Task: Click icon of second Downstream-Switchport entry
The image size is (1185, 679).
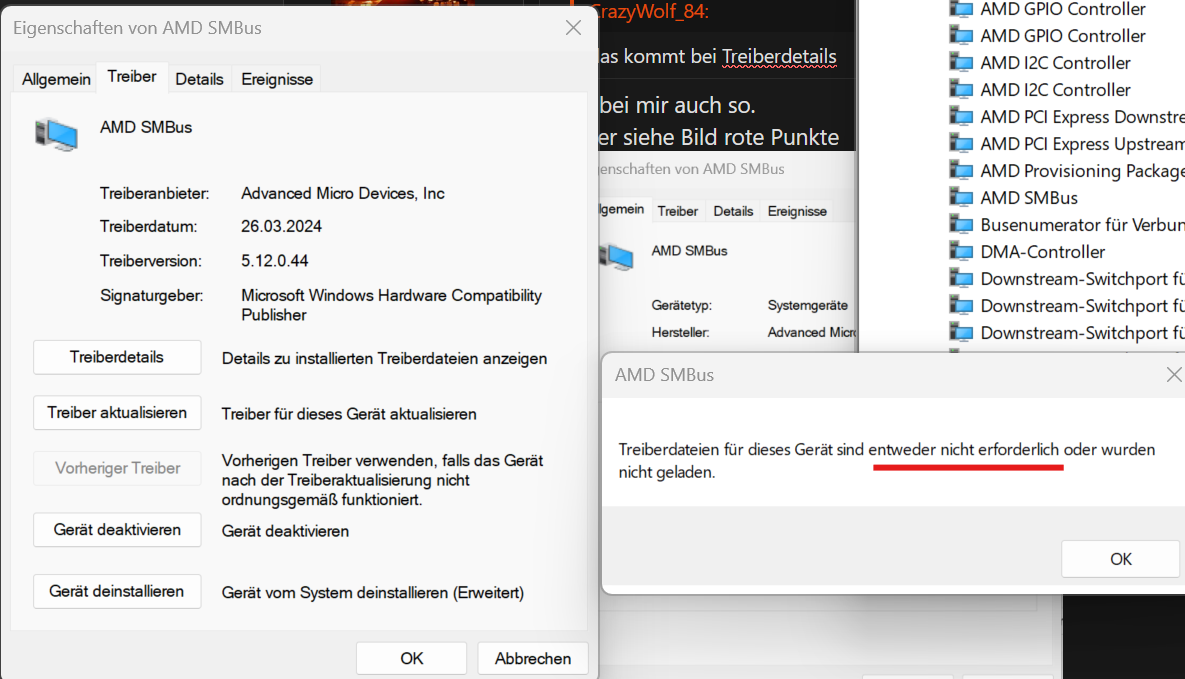Action: 961,306
